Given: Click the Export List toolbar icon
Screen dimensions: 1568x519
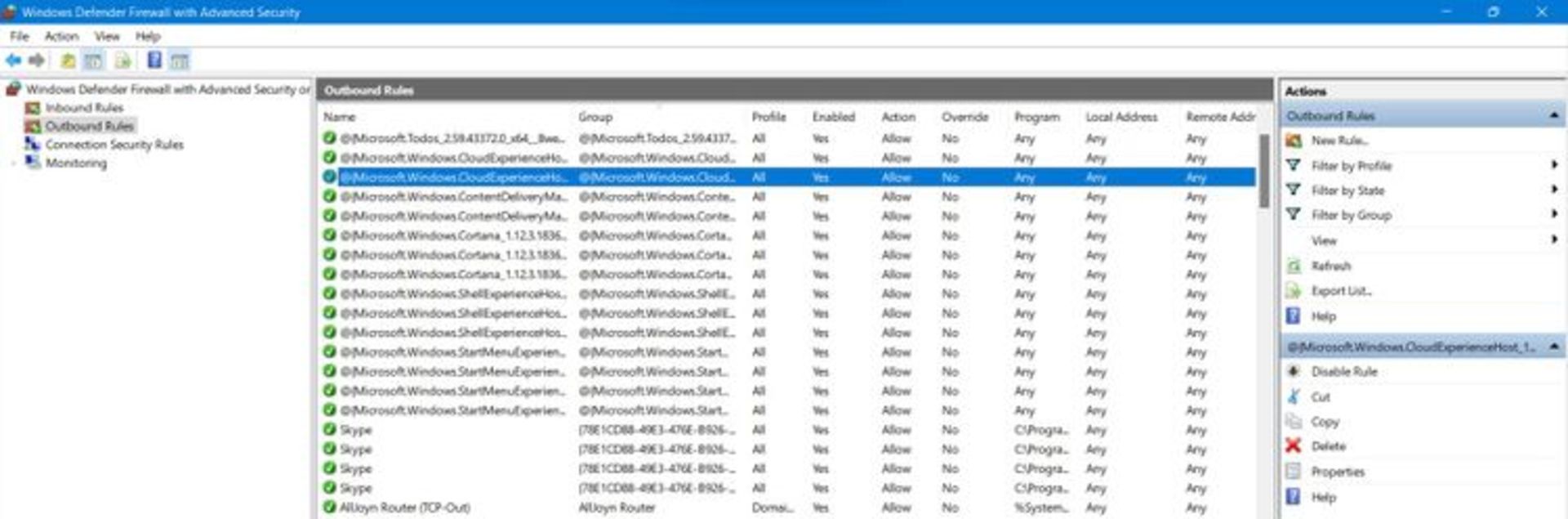Looking at the screenshot, I should tap(122, 60).
